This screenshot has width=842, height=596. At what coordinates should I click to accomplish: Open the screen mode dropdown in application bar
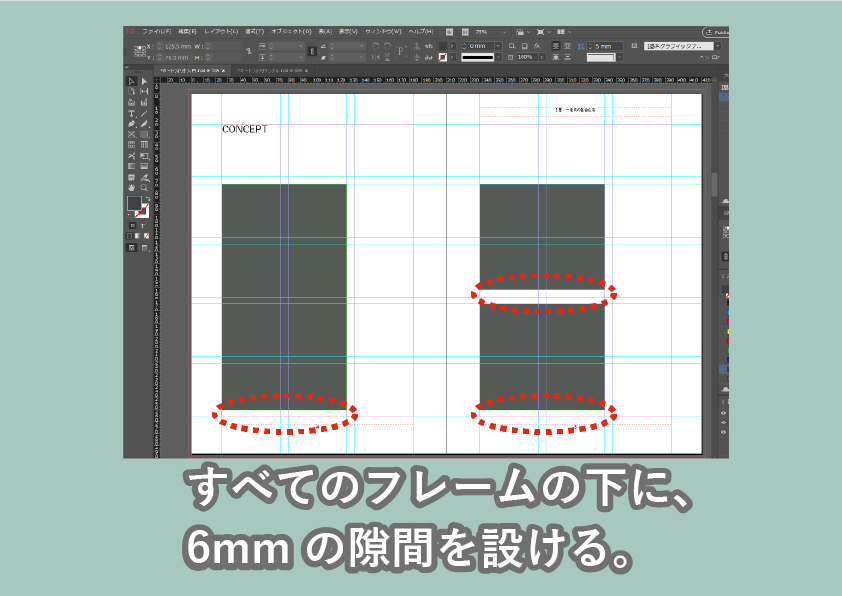click(542, 32)
